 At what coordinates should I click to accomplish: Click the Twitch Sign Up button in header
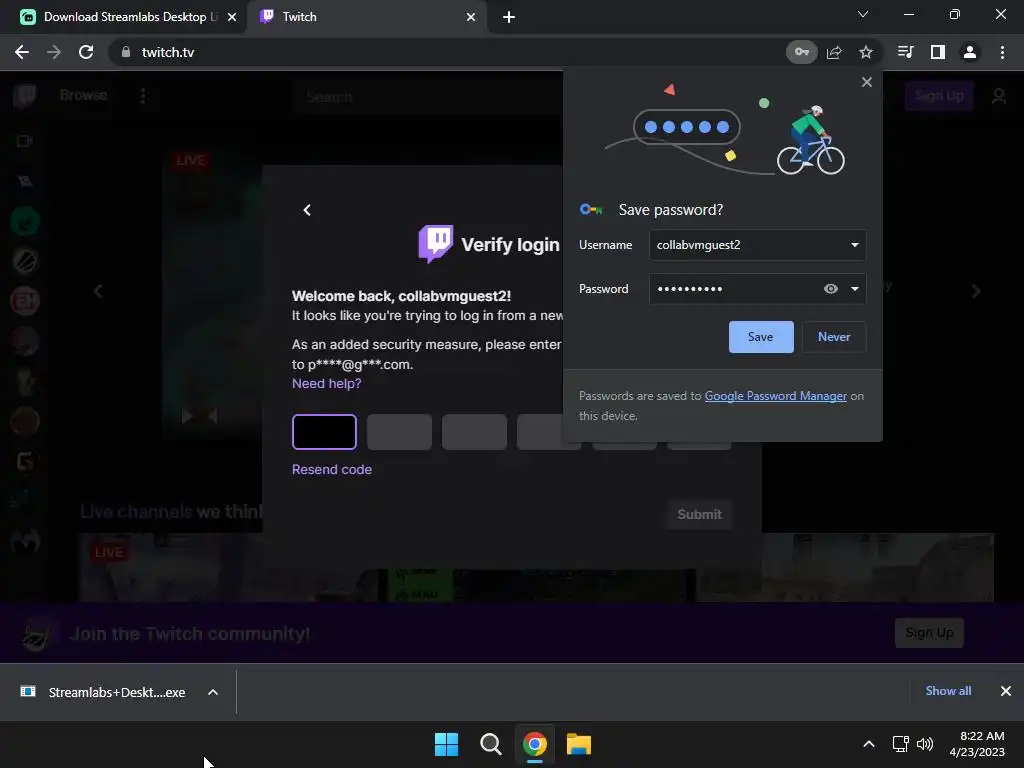click(x=939, y=96)
